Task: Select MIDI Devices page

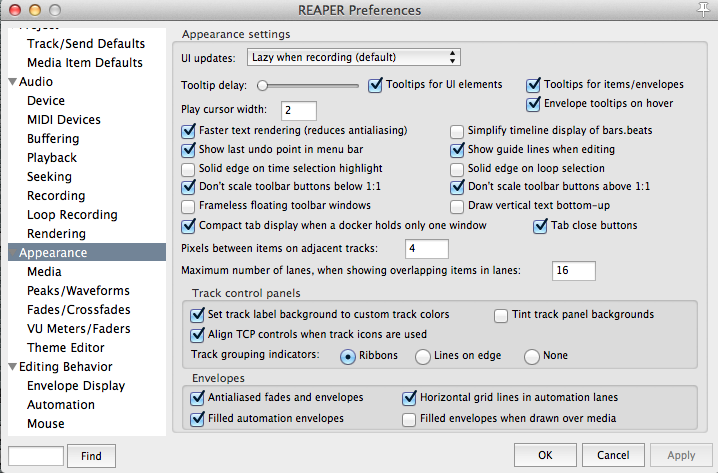Action: click(64, 120)
